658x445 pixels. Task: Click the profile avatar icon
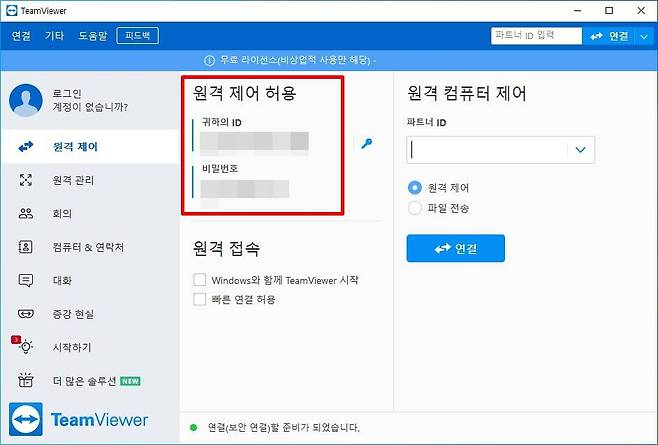click(26, 100)
